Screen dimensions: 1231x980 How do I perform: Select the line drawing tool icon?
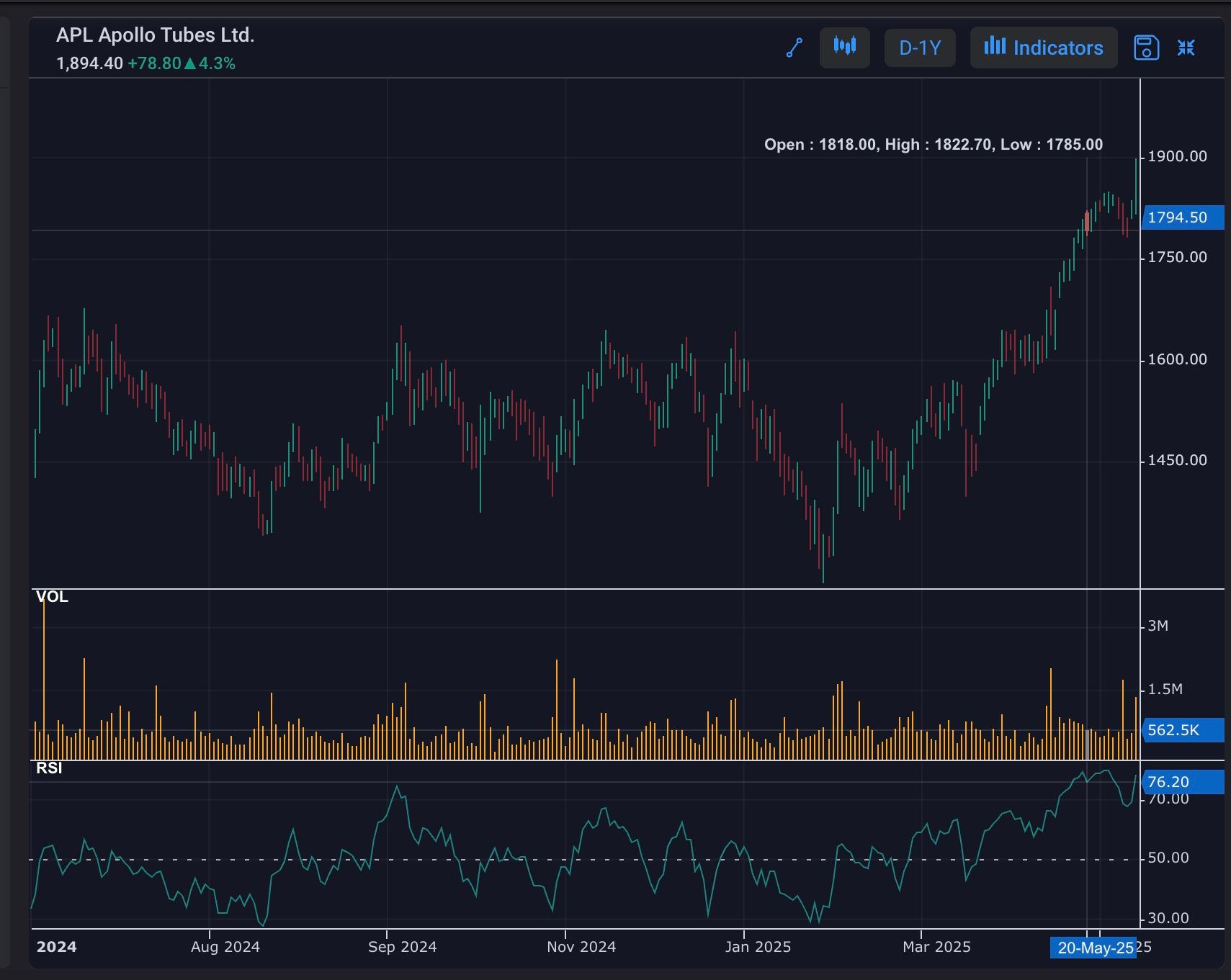pos(794,48)
